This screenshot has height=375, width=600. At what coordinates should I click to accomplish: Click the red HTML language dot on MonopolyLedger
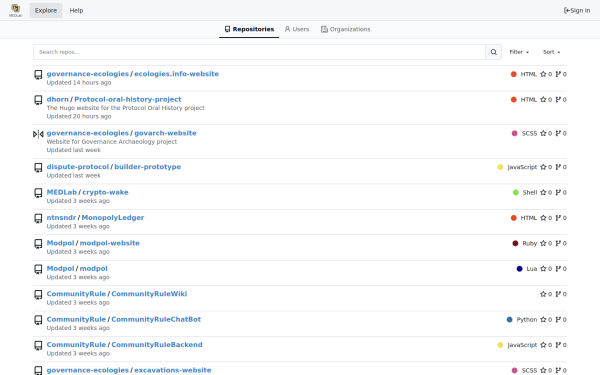click(x=514, y=218)
